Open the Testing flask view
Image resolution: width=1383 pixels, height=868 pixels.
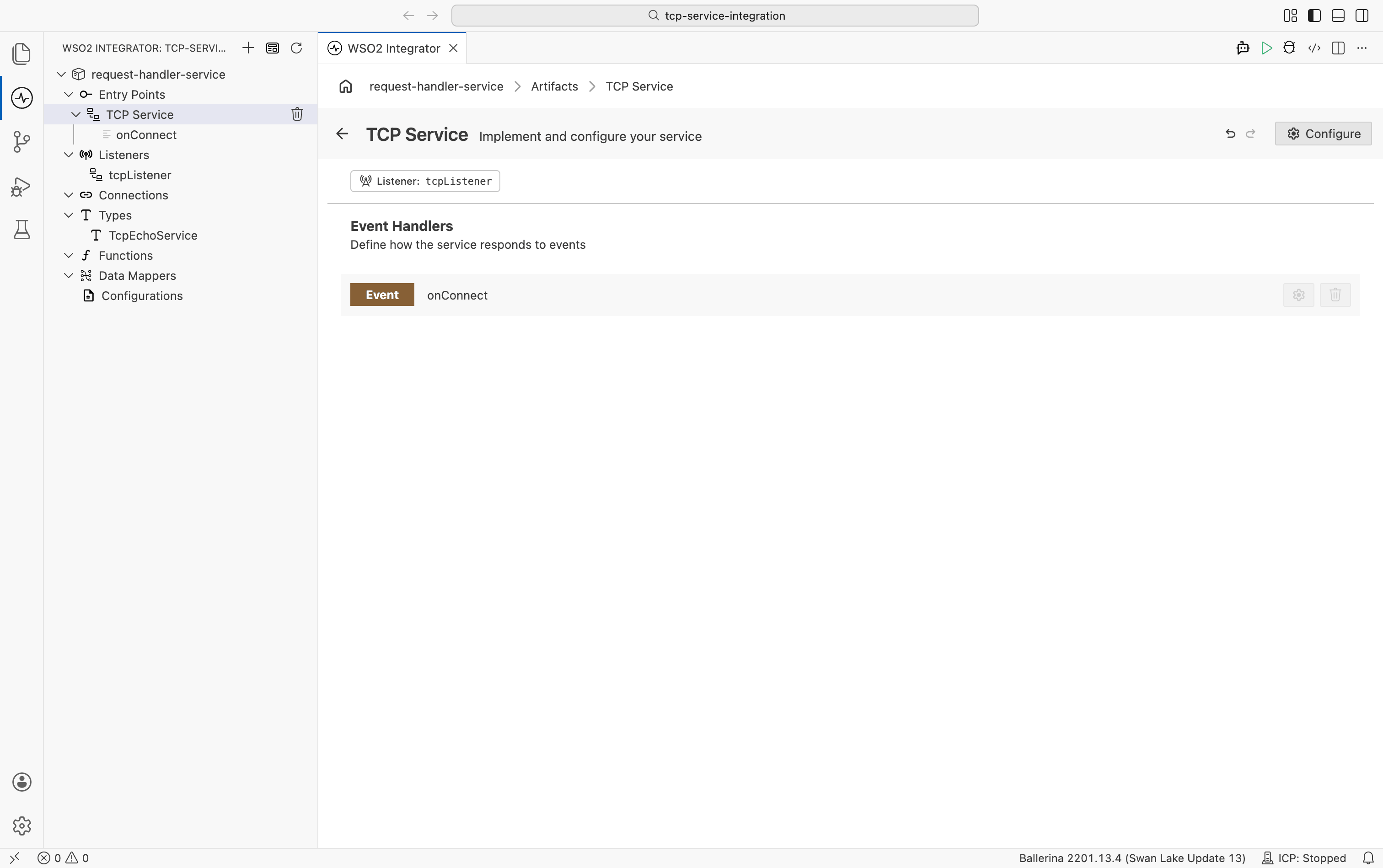coord(21,230)
